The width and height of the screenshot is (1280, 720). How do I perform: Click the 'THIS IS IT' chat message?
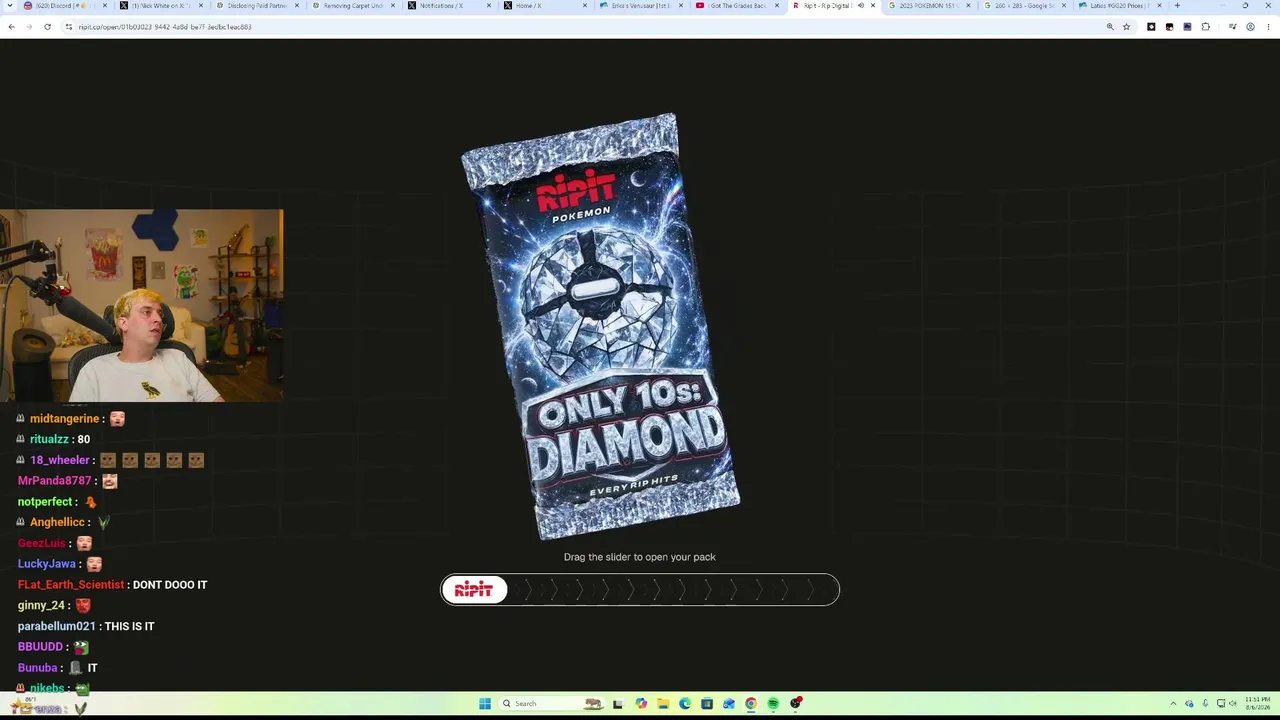click(x=130, y=627)
